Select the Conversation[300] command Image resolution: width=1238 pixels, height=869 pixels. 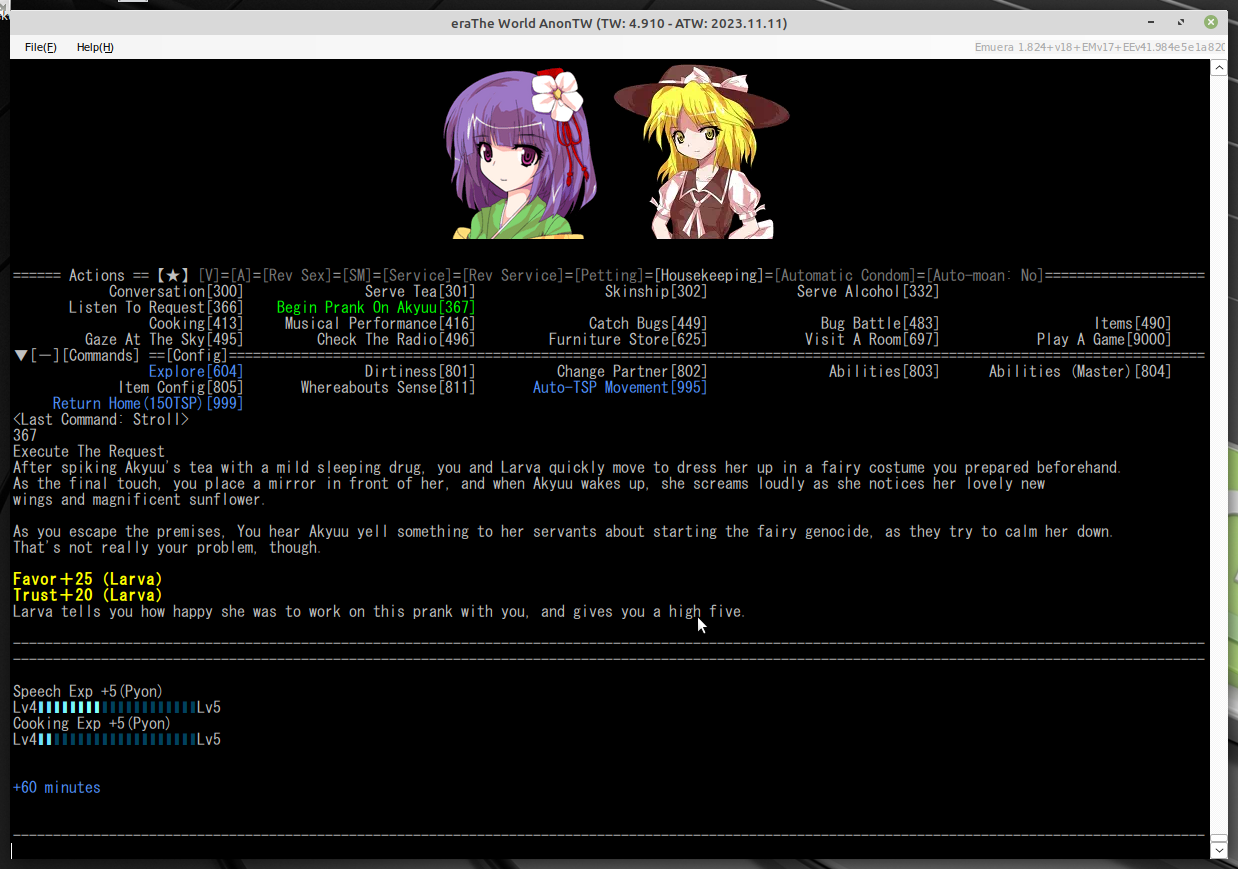pyautogui.click(x=176, y=292)
